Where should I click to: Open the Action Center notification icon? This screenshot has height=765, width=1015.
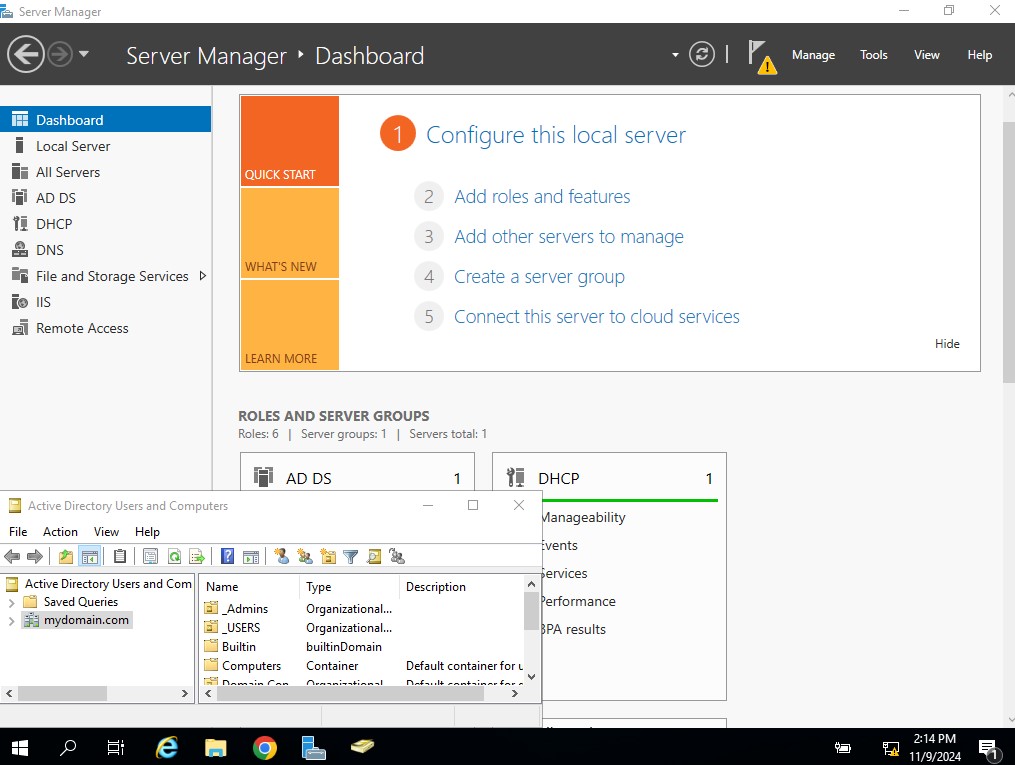pyautogui.click(x=988, y=749)
